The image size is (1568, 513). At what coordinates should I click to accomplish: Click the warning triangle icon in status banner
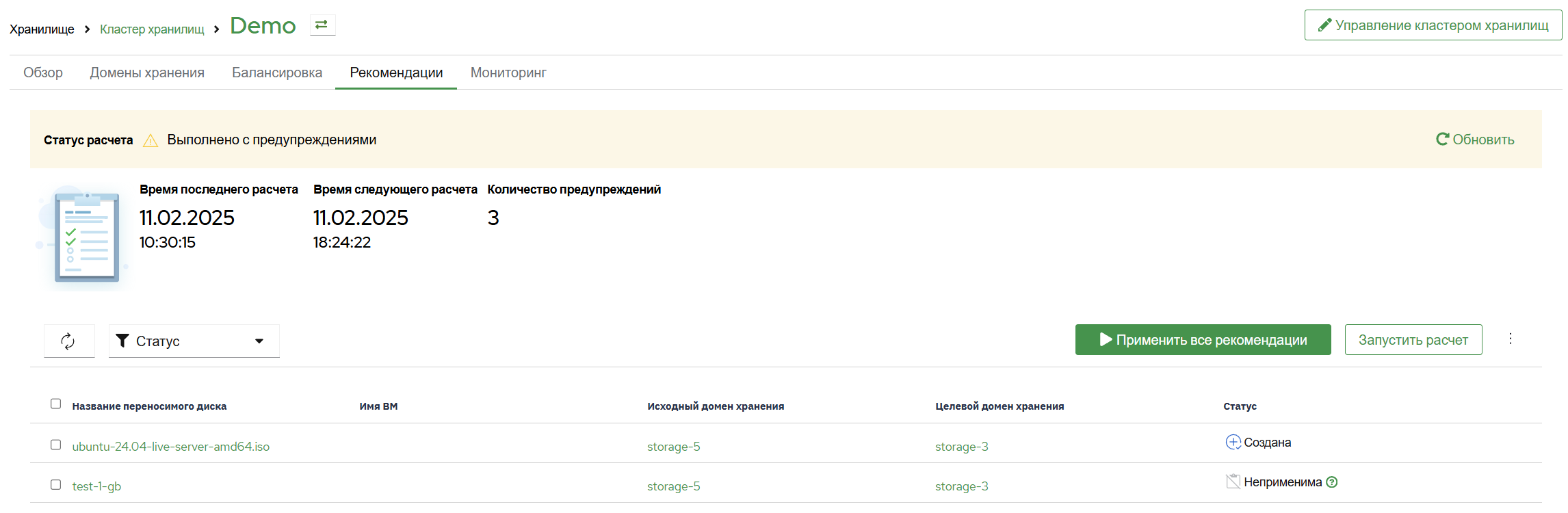(x=151, y=140)
